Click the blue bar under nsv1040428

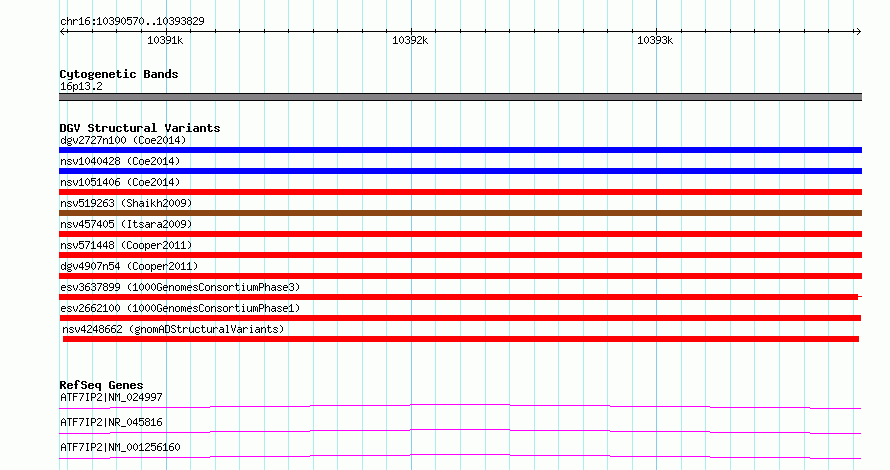[x=460, y=171]
